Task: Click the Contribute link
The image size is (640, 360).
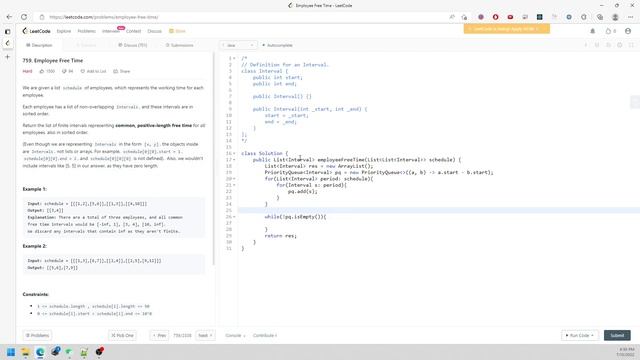Action: click(x=264, y=336)
